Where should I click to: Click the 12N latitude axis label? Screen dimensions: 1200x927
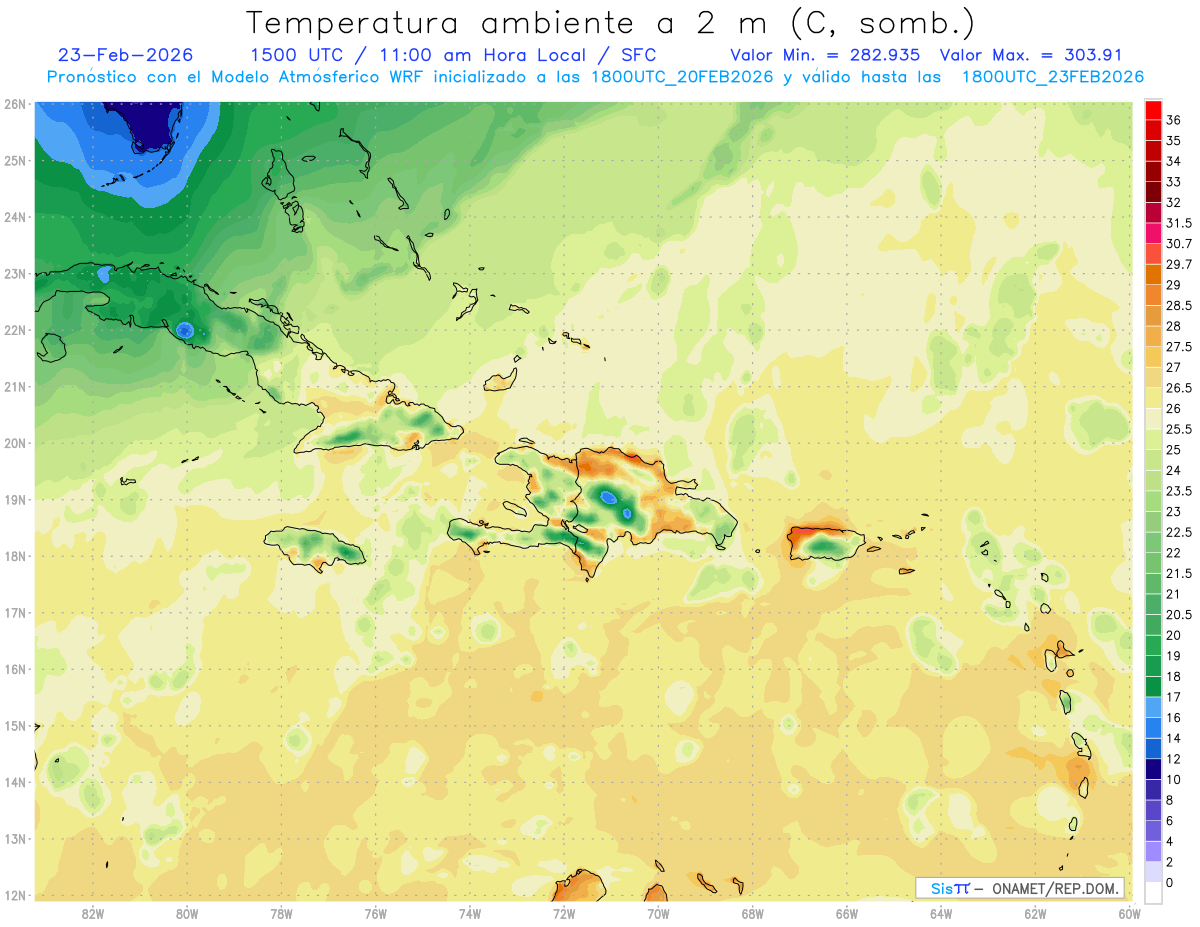tap(15, 895)
